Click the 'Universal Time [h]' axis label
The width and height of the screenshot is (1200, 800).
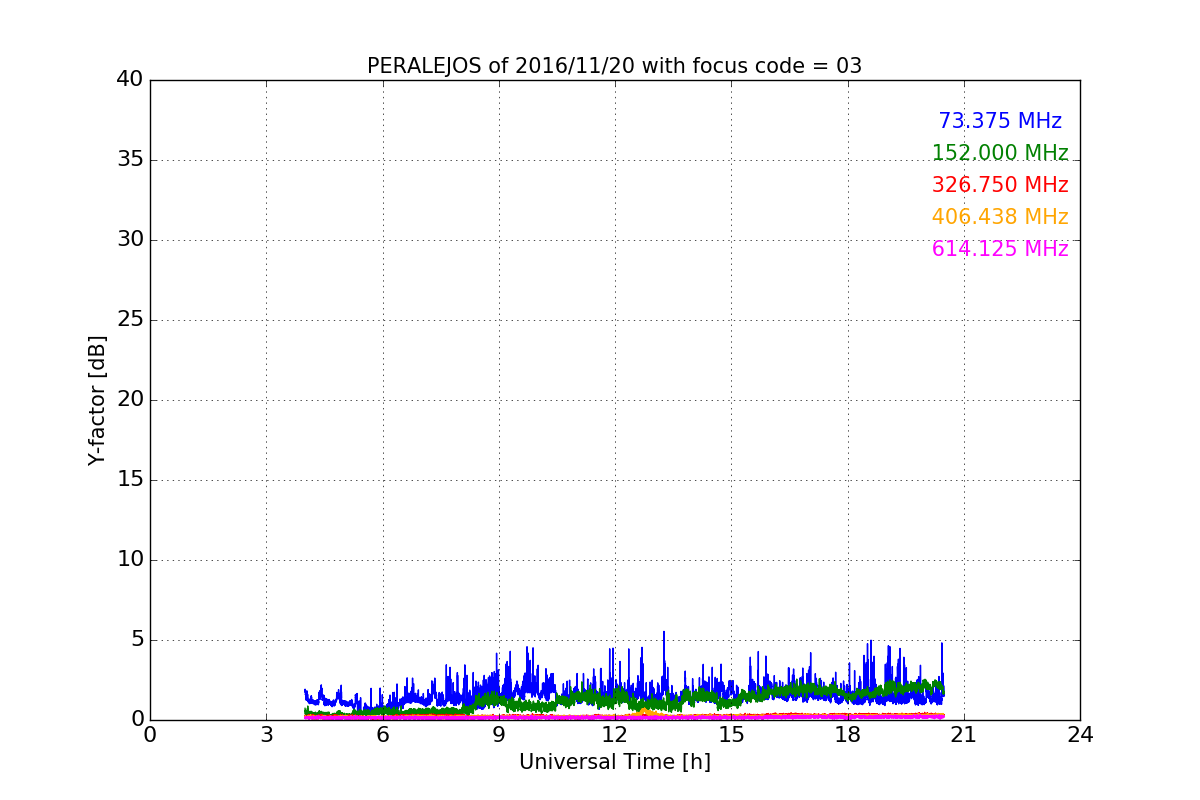tap(614, 762)
